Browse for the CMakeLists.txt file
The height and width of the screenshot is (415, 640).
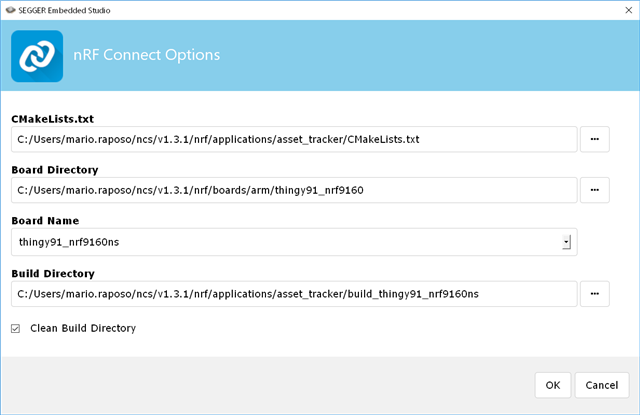click(594, 139)
